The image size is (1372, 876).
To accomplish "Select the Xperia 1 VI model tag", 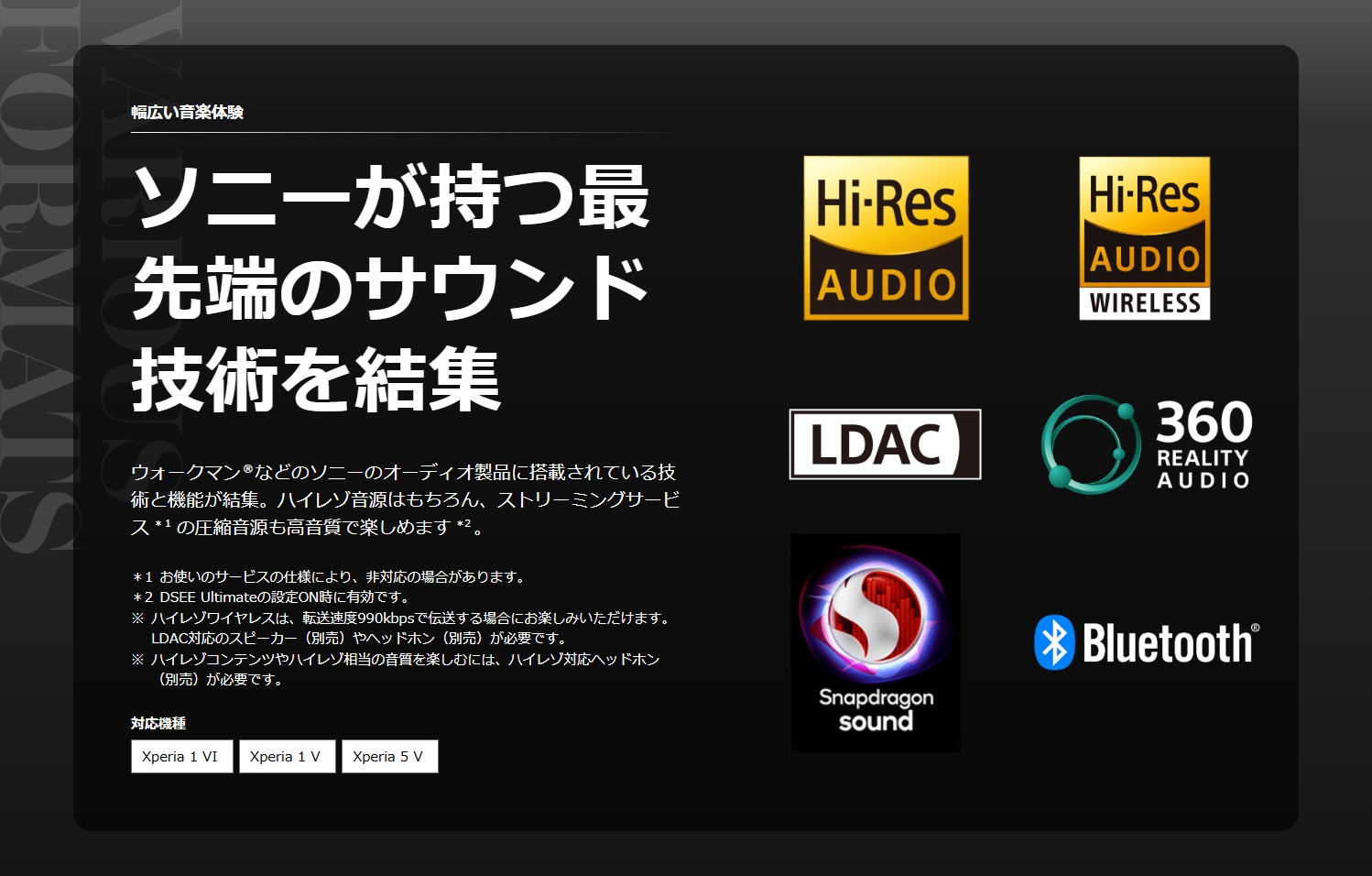I will coord(181,757).
